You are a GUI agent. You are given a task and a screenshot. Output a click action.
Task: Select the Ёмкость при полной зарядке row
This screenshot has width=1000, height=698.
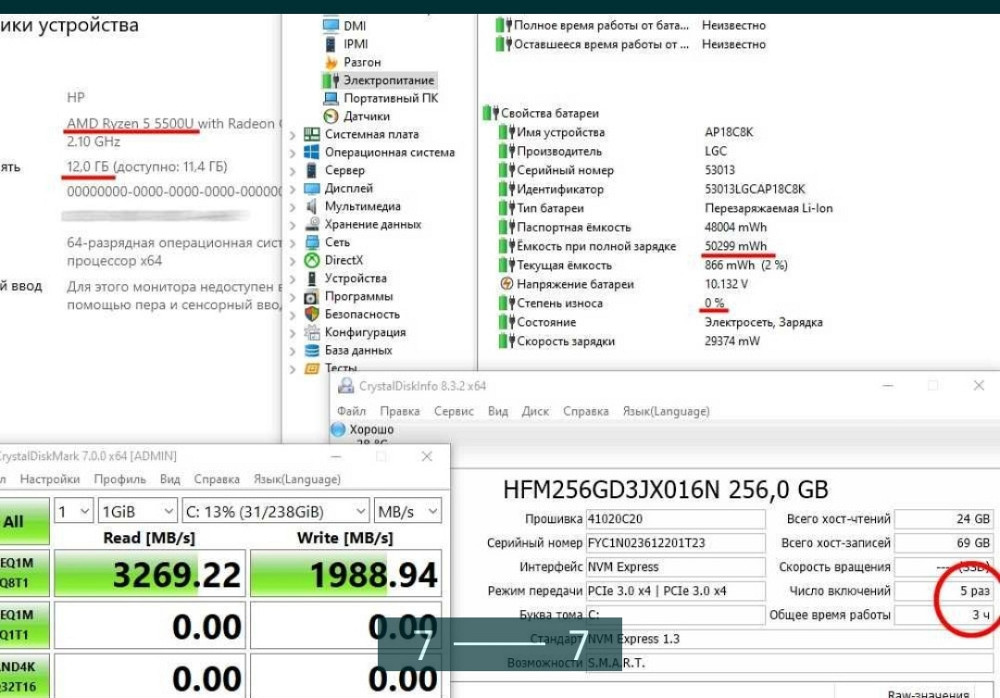pos(596,246)
